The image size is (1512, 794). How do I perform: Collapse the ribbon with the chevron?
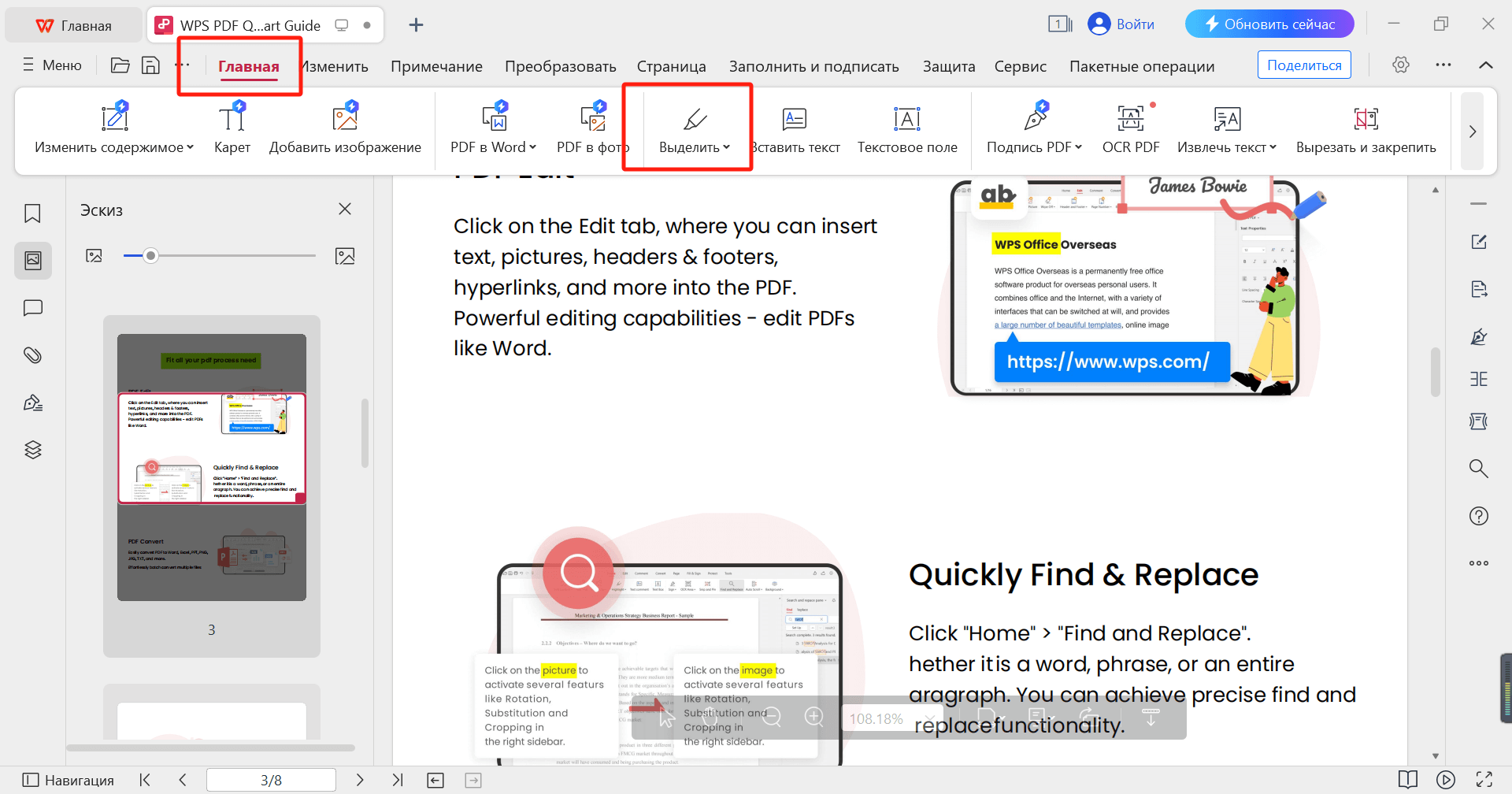(x=1487, y=65)
